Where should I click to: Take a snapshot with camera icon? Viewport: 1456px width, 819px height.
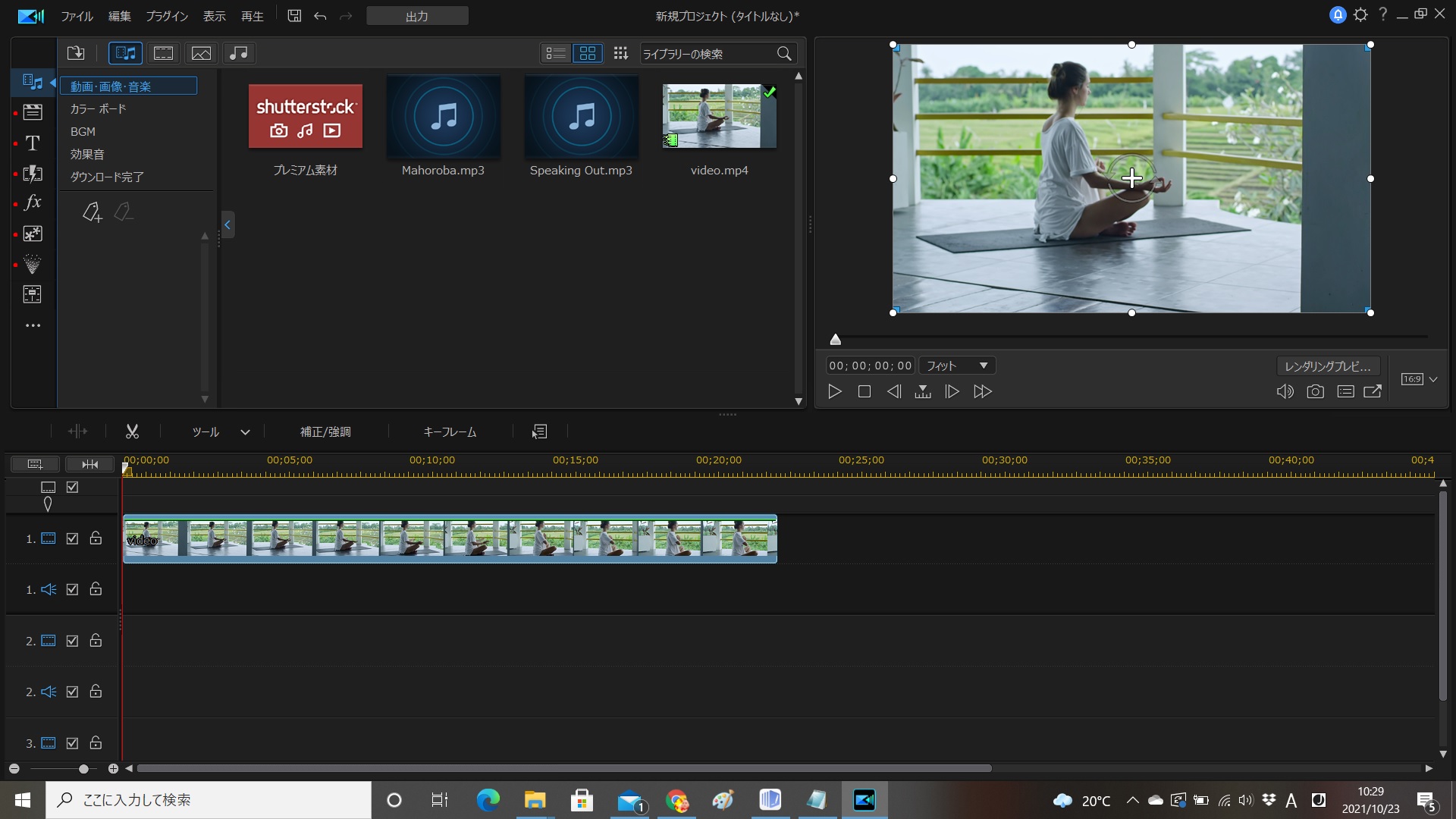pyautogui.click(x=1315, y=391)
